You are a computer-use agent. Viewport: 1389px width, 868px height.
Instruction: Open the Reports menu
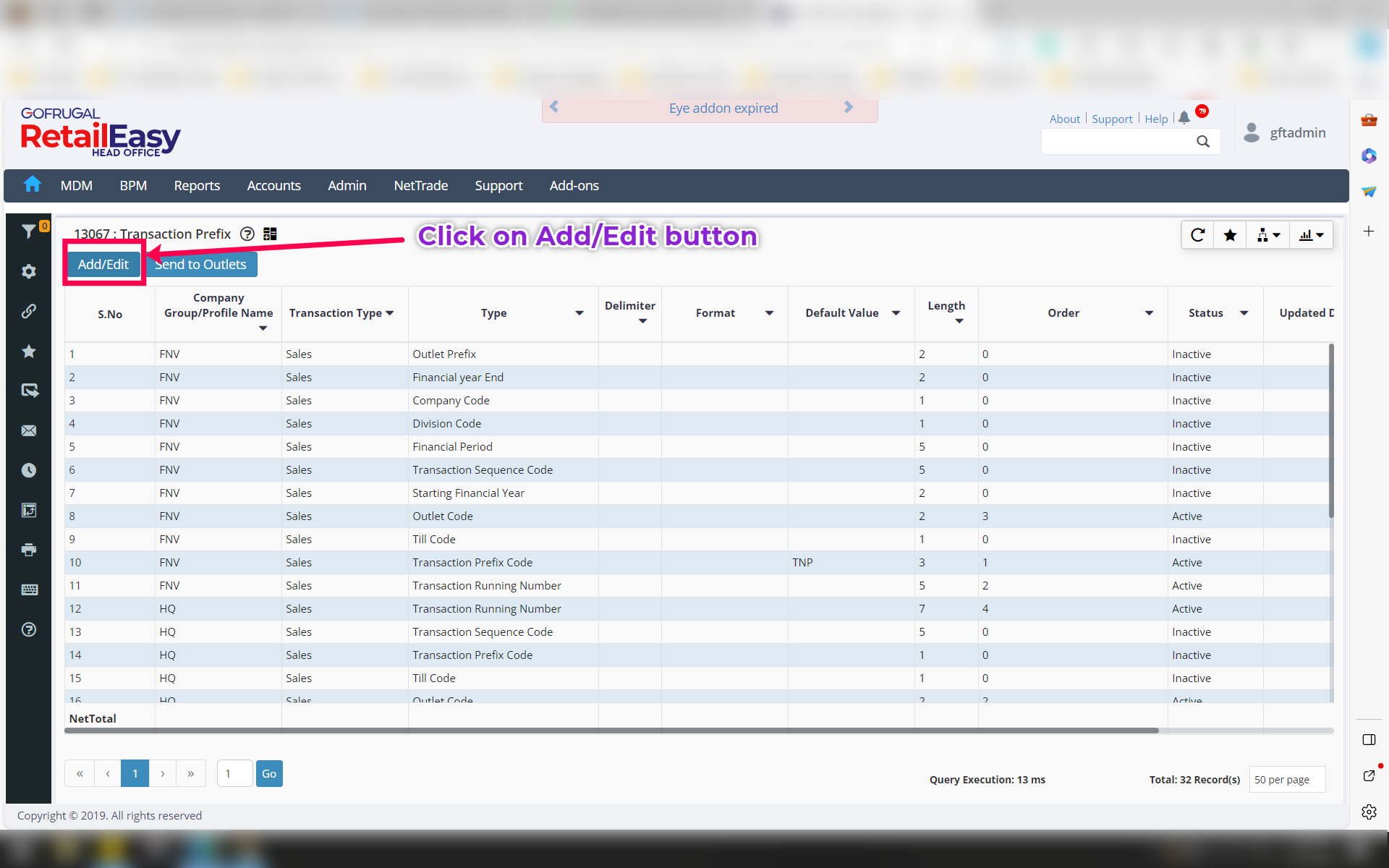197,186
